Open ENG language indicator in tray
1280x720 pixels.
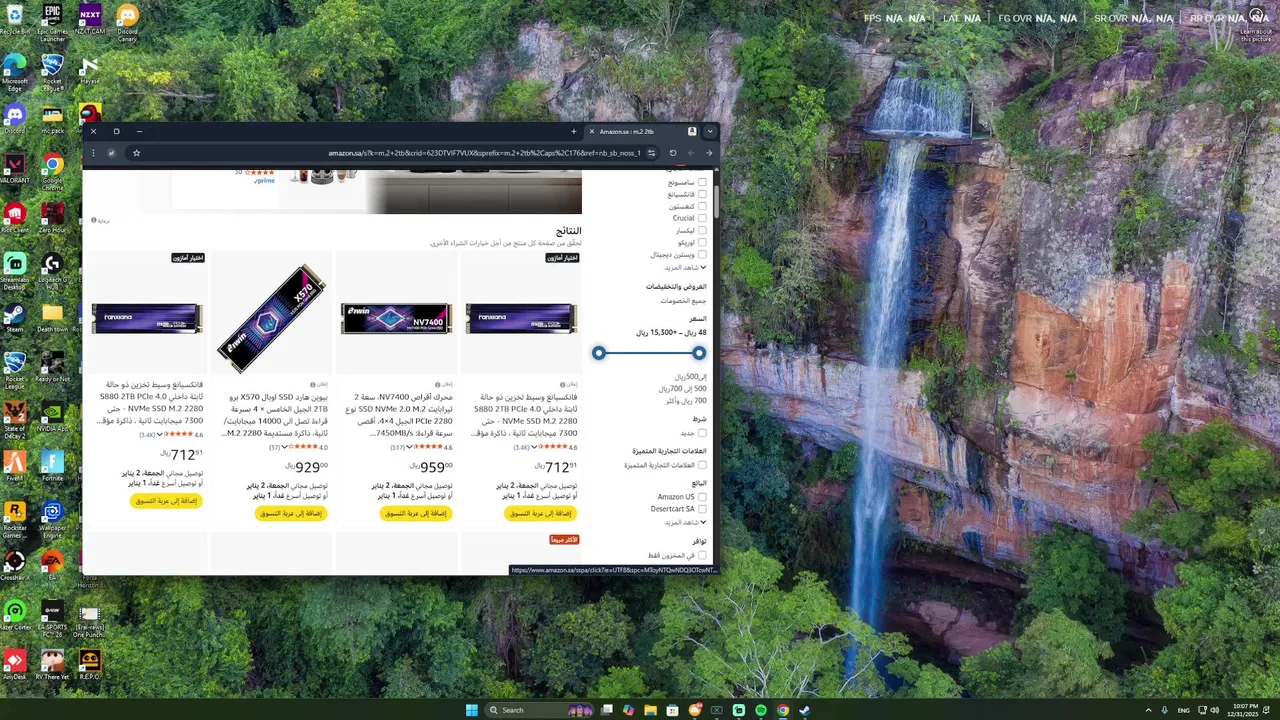point(1182,710)
